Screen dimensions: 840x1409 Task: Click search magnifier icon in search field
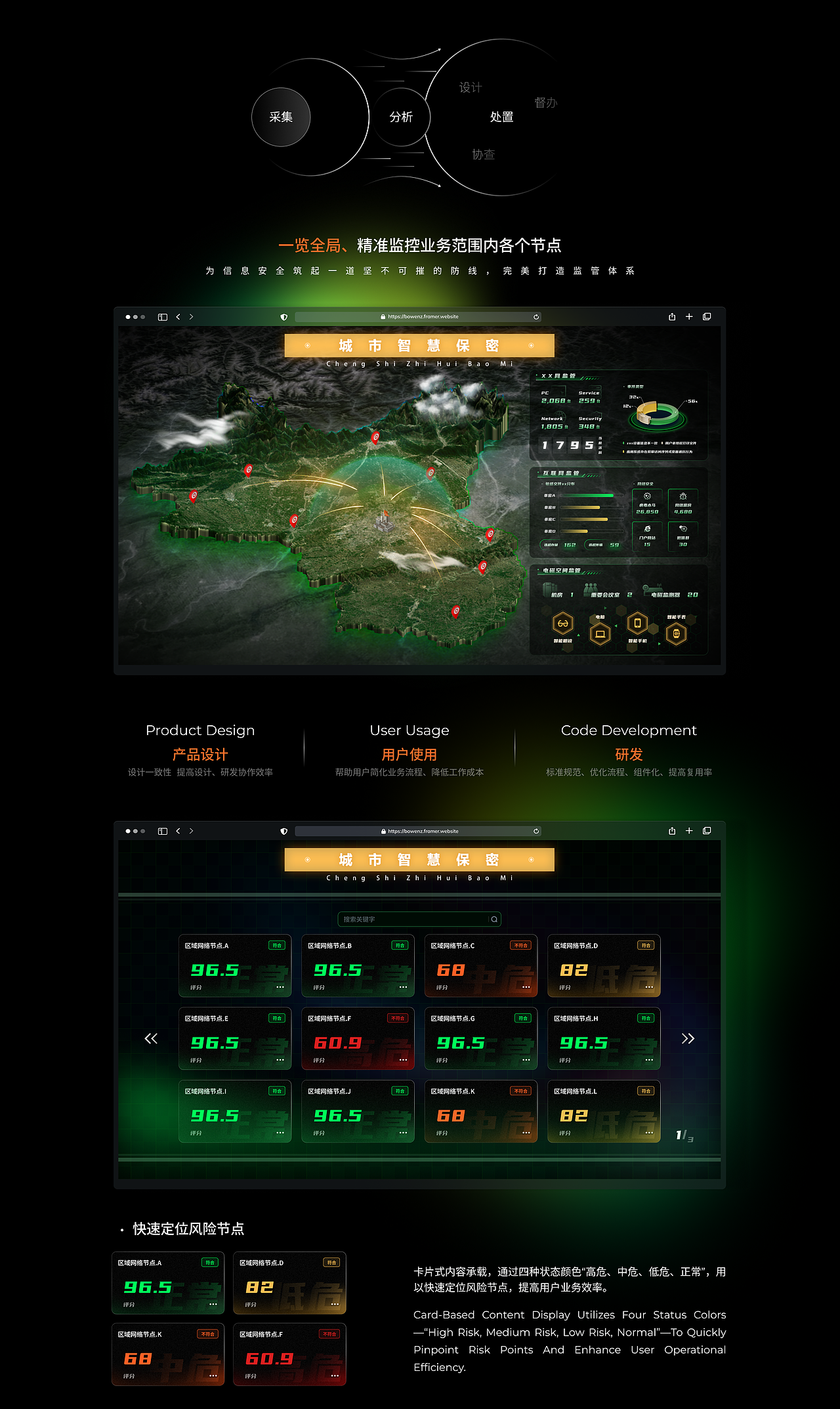494,919
